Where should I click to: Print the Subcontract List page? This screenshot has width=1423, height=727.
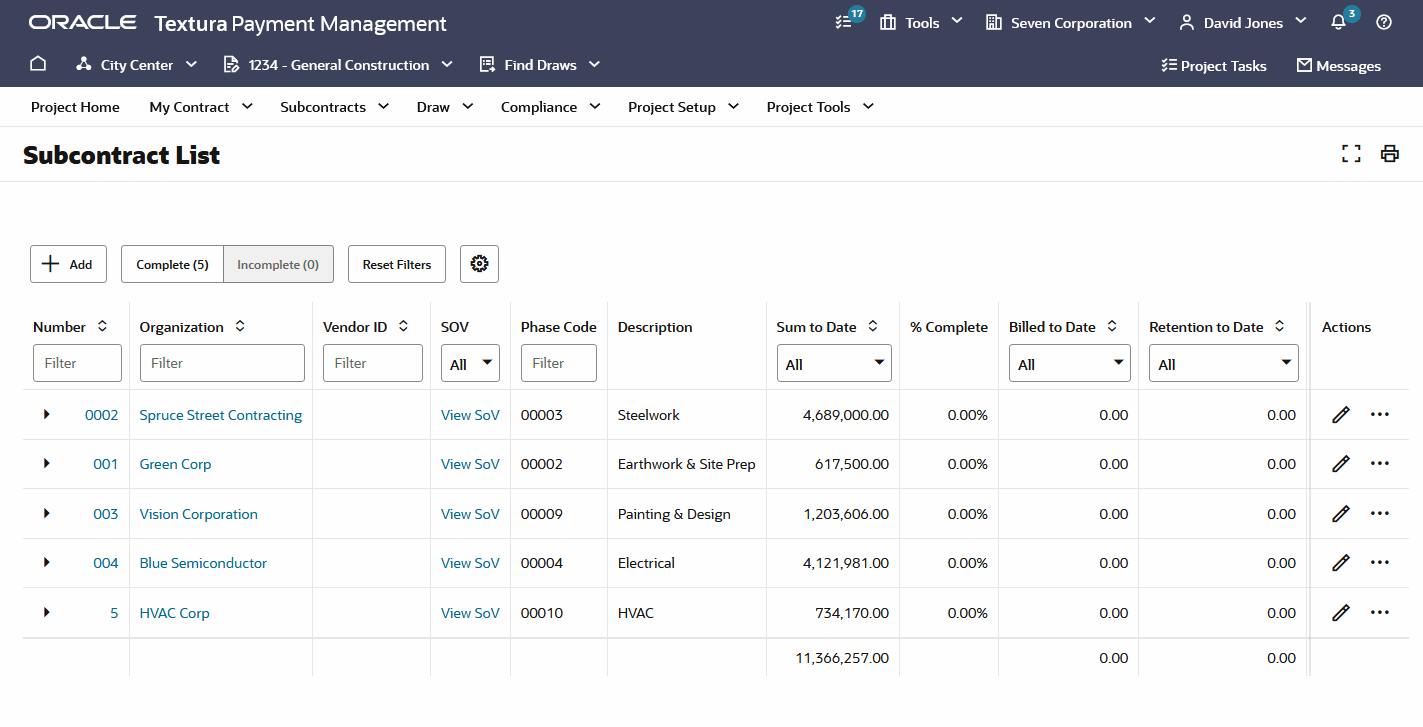tap(1390, 154)
